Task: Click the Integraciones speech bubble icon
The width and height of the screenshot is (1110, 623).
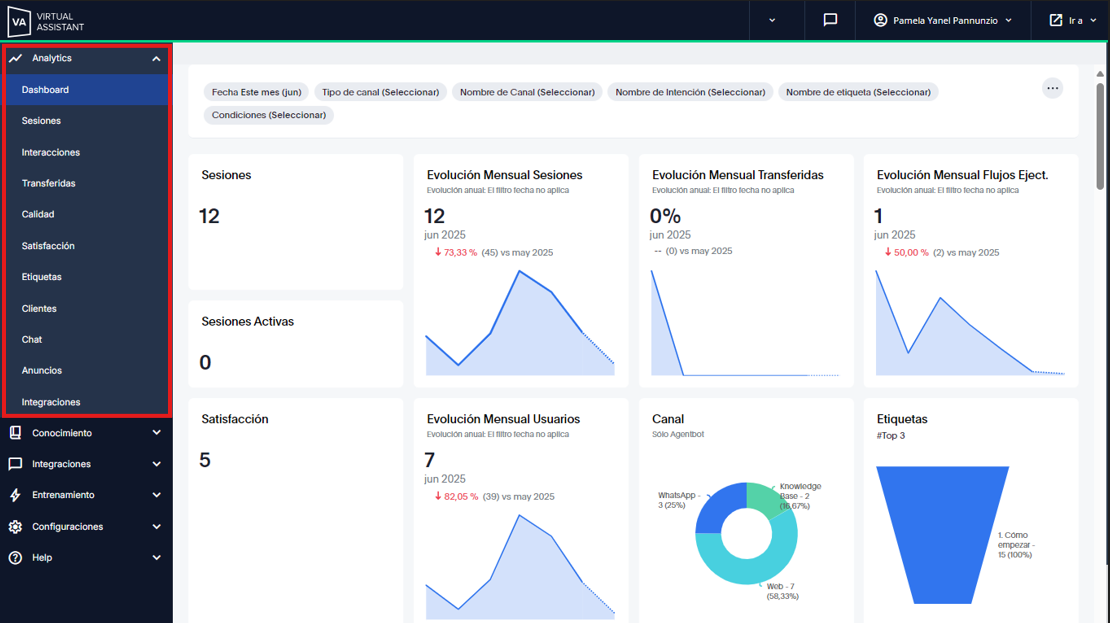Action: point(16,464)
